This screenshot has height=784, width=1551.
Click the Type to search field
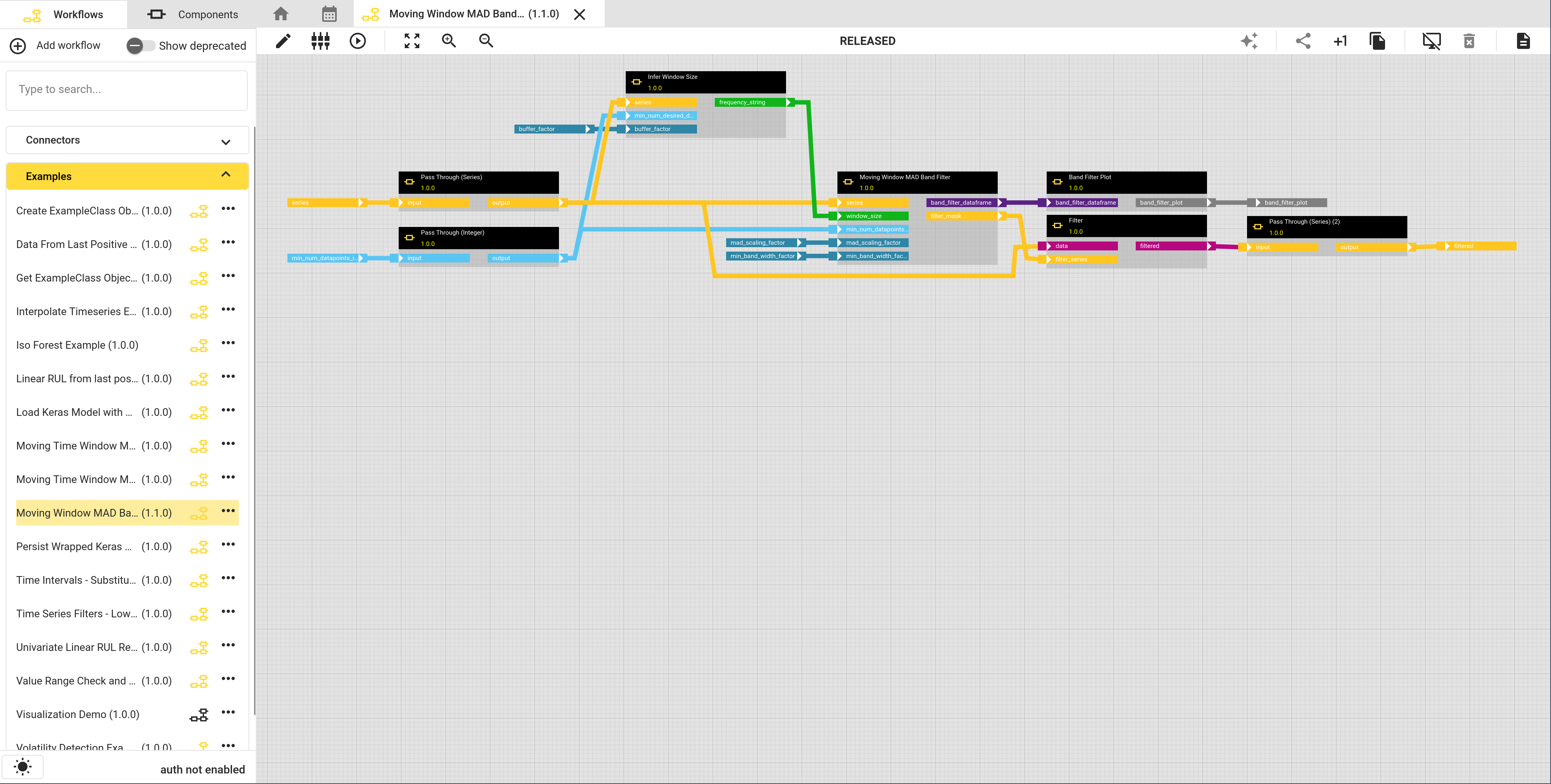coord(127,90)
